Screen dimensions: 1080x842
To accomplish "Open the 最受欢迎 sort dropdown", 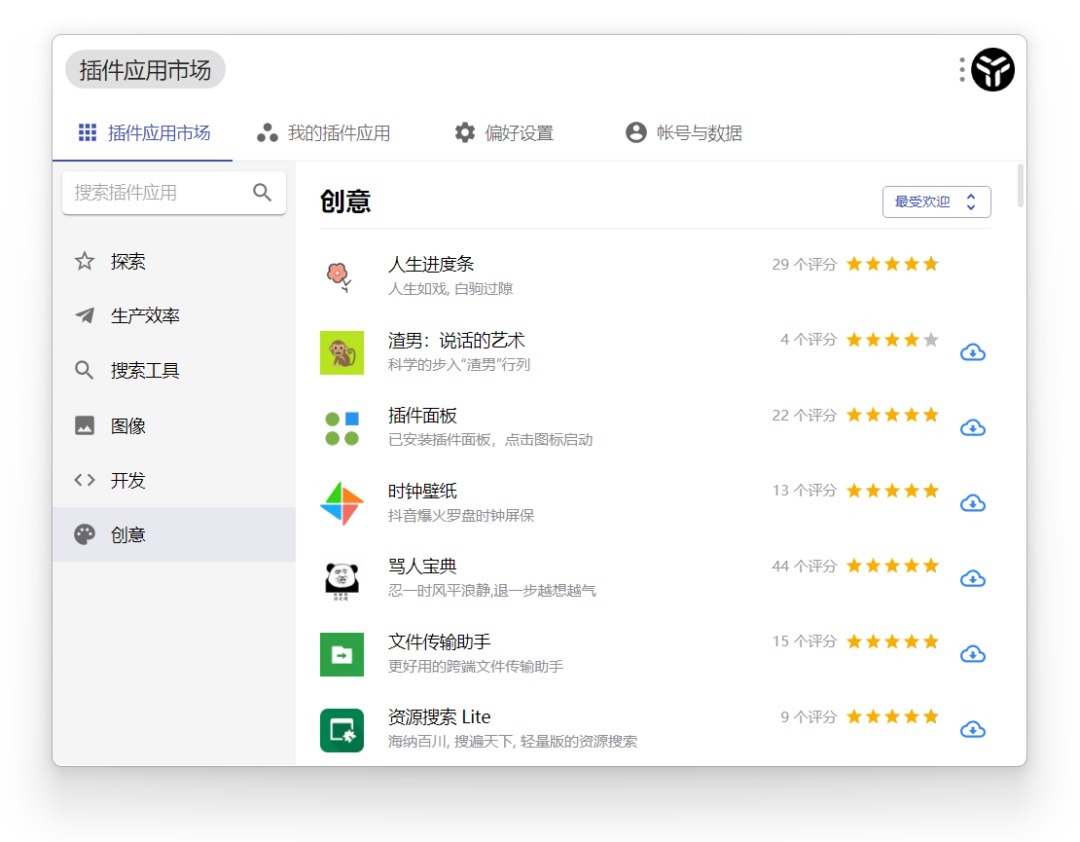I will (936, 202).
